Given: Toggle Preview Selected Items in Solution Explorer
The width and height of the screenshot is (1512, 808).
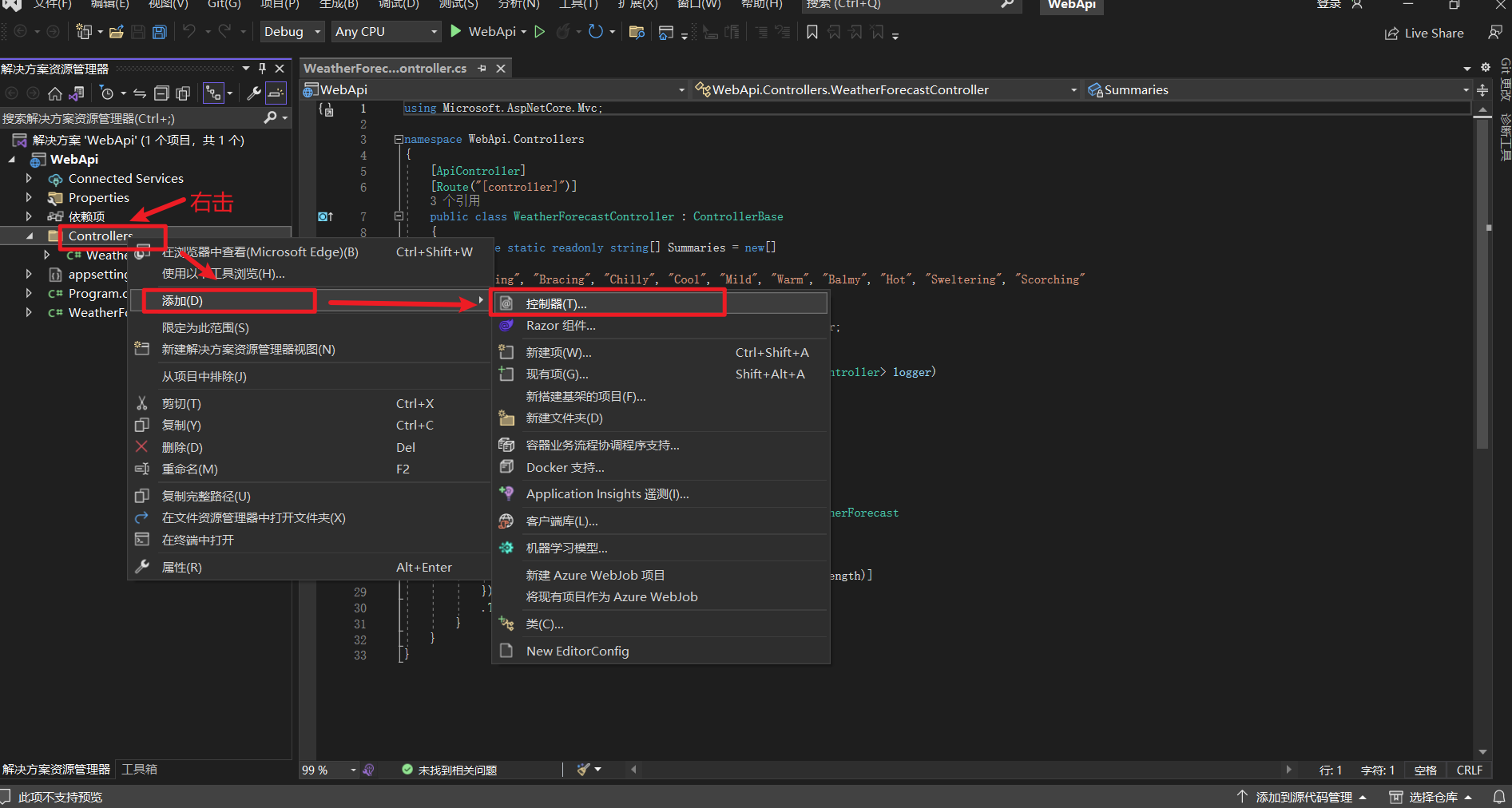Looking at the screenshot, I should [276, 93].
